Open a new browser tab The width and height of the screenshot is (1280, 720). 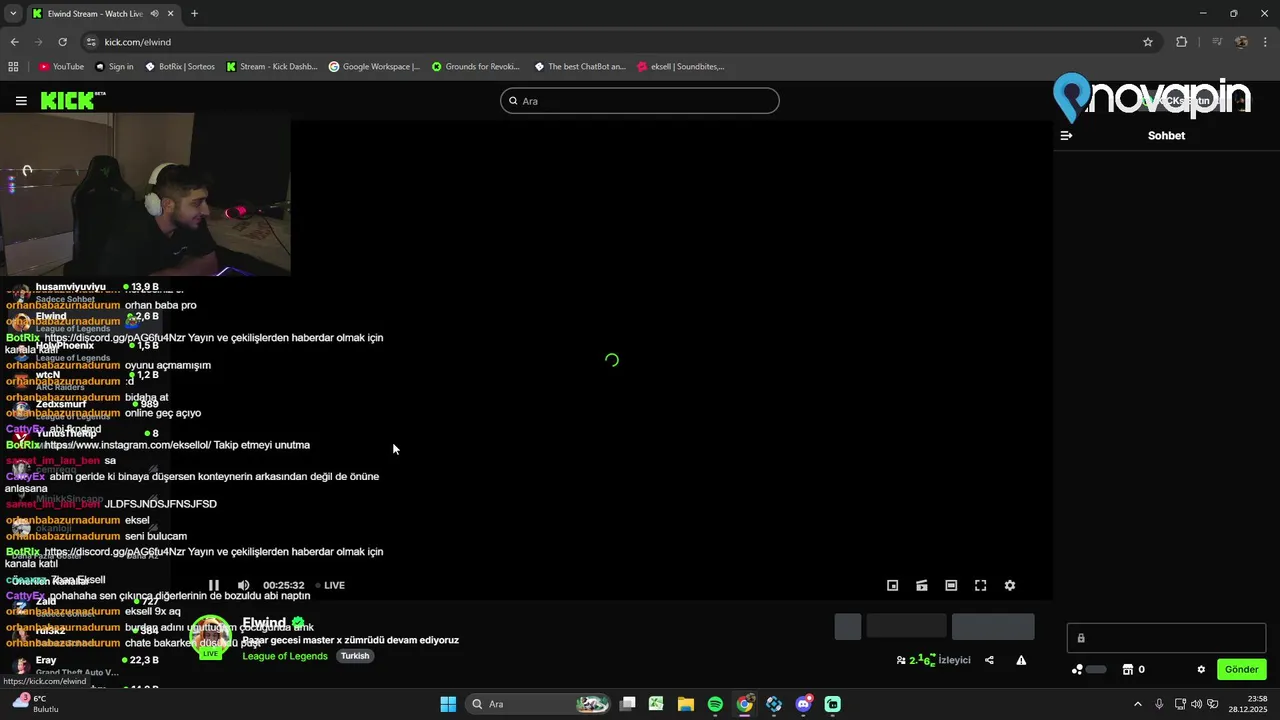(194, 14)
